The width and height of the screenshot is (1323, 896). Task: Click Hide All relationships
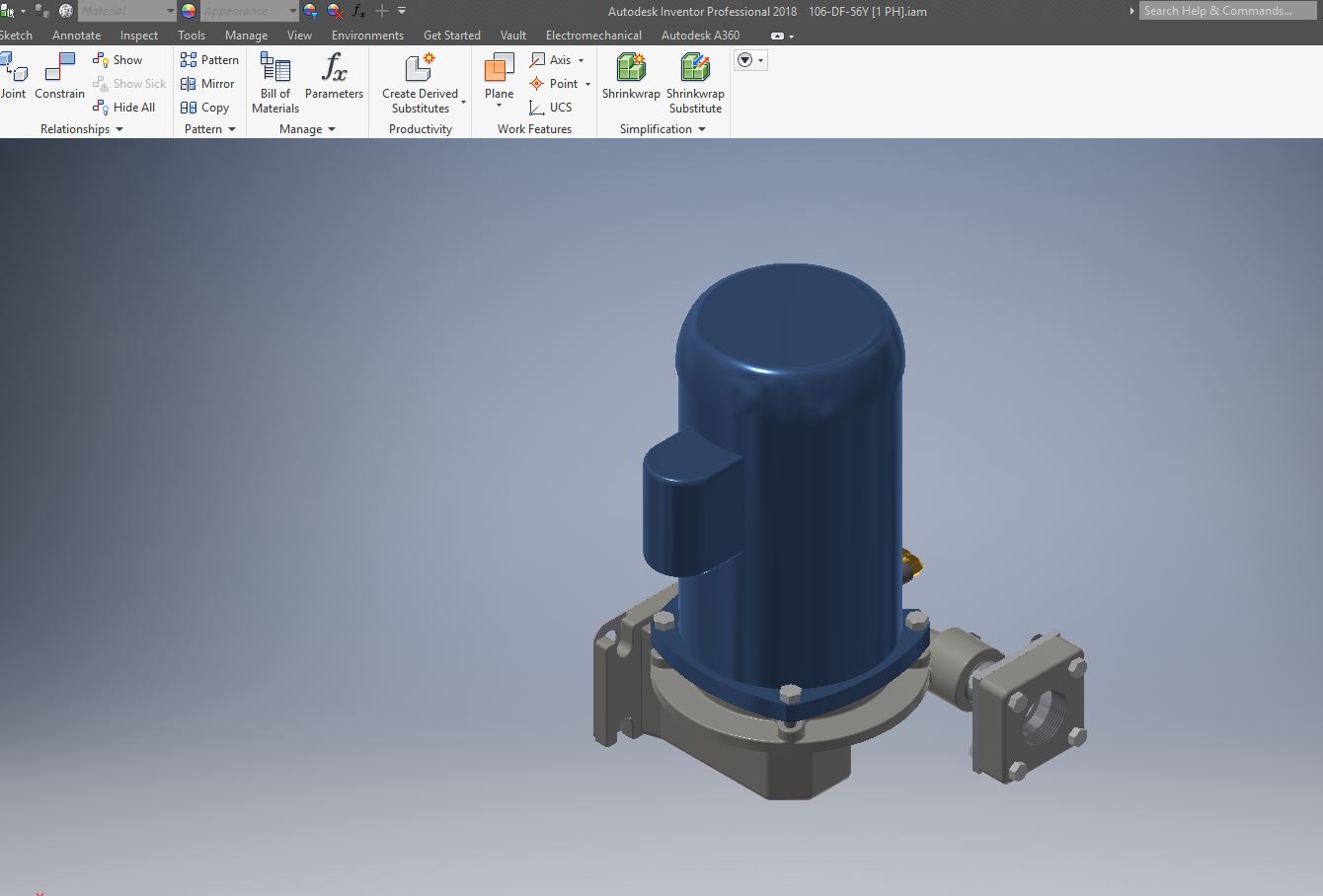tap(126, 108)
